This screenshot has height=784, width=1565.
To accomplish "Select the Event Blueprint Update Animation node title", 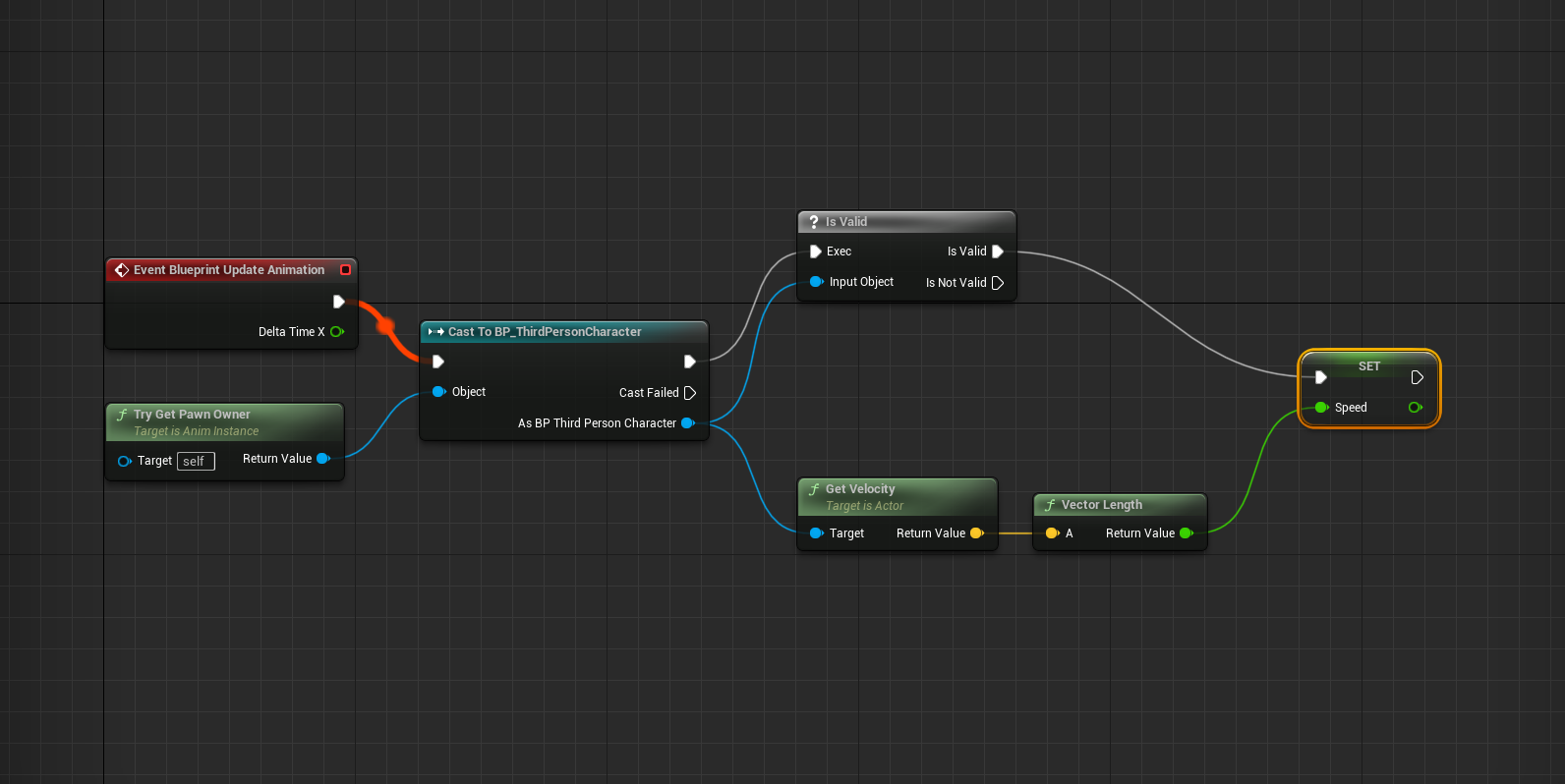I will pos(229,270).
